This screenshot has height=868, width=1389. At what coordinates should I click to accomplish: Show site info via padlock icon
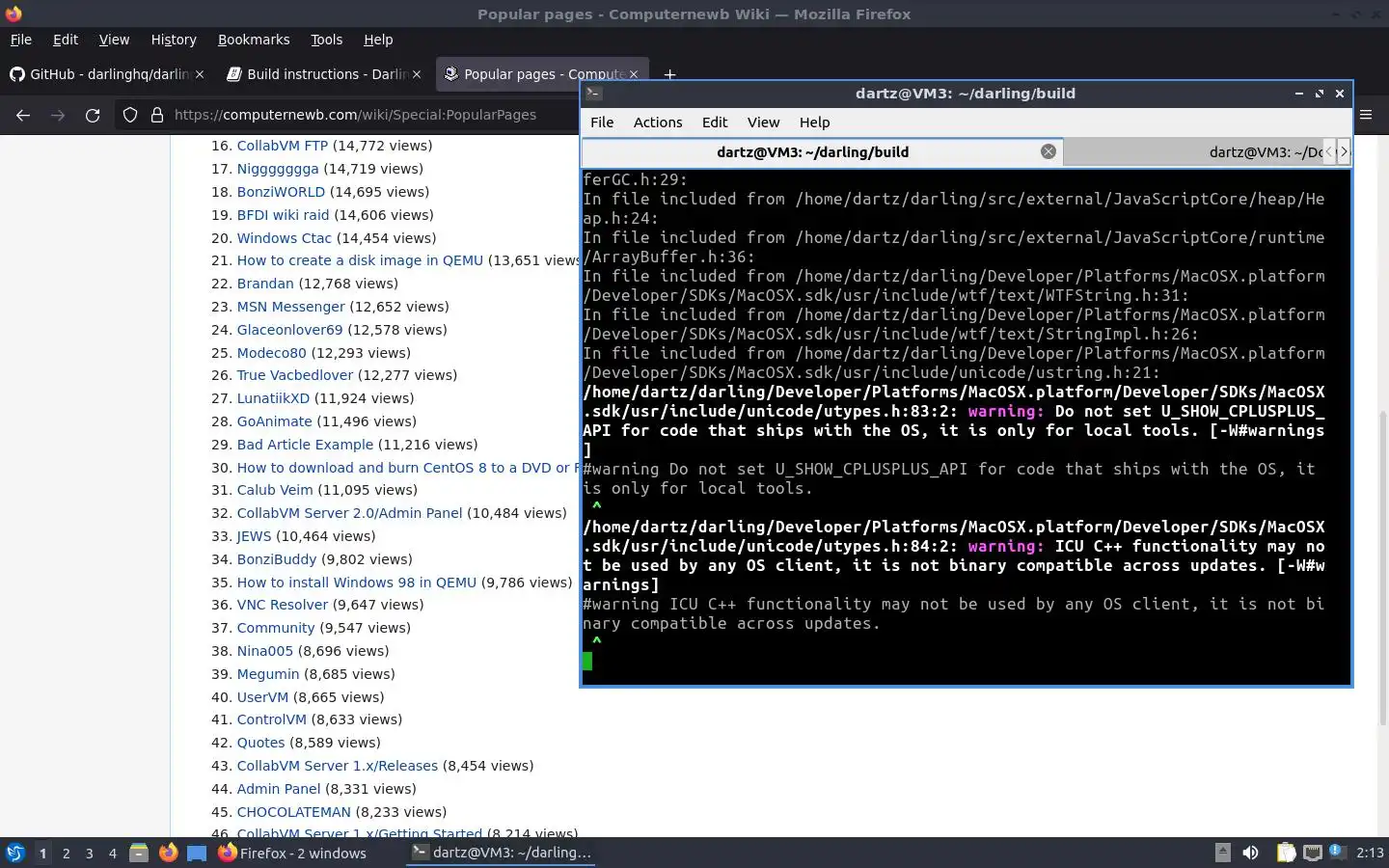pyautogui.click(x=157, y=115)
